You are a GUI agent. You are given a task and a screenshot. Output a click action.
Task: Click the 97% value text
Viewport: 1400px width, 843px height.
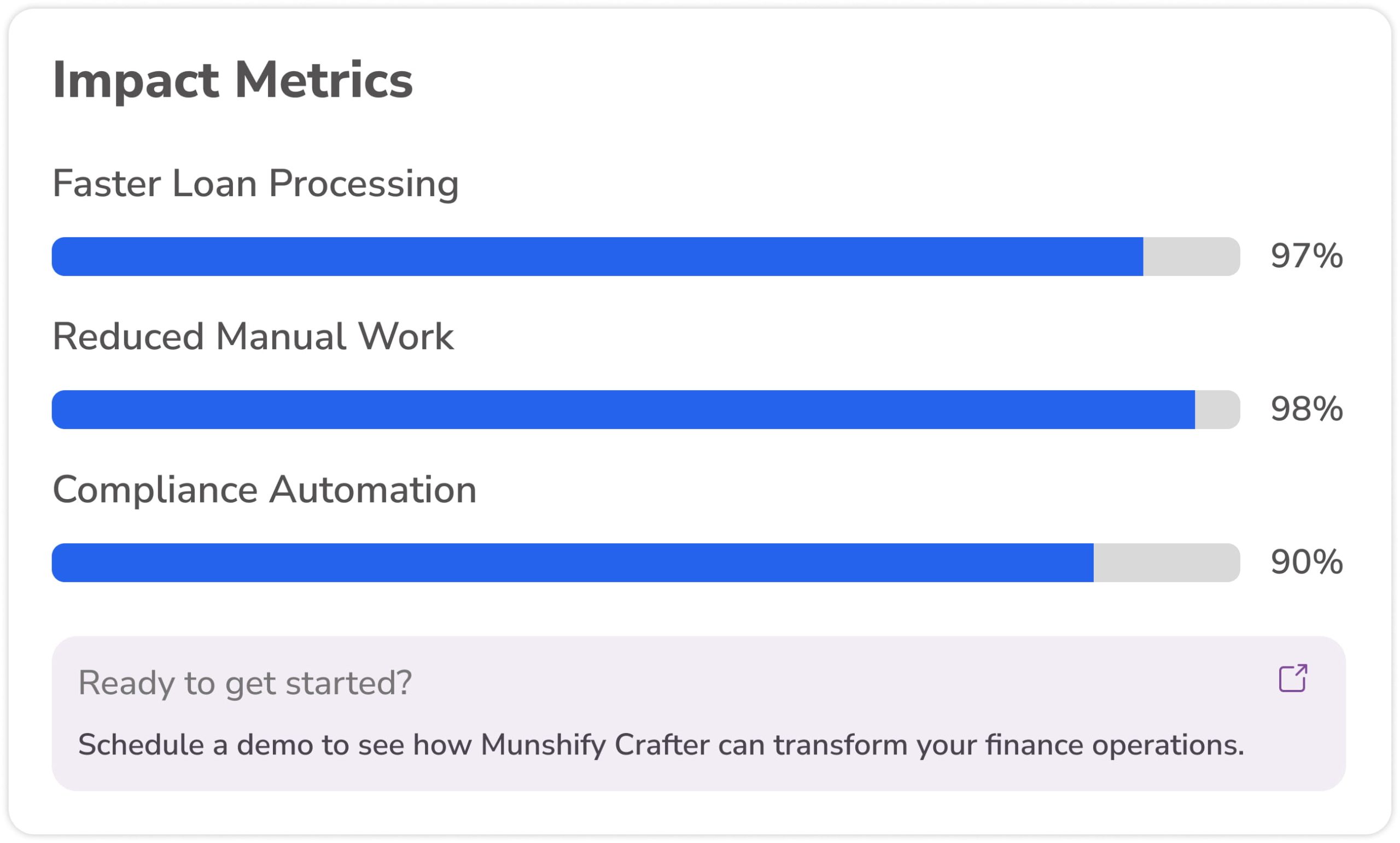pos(1307,256)
